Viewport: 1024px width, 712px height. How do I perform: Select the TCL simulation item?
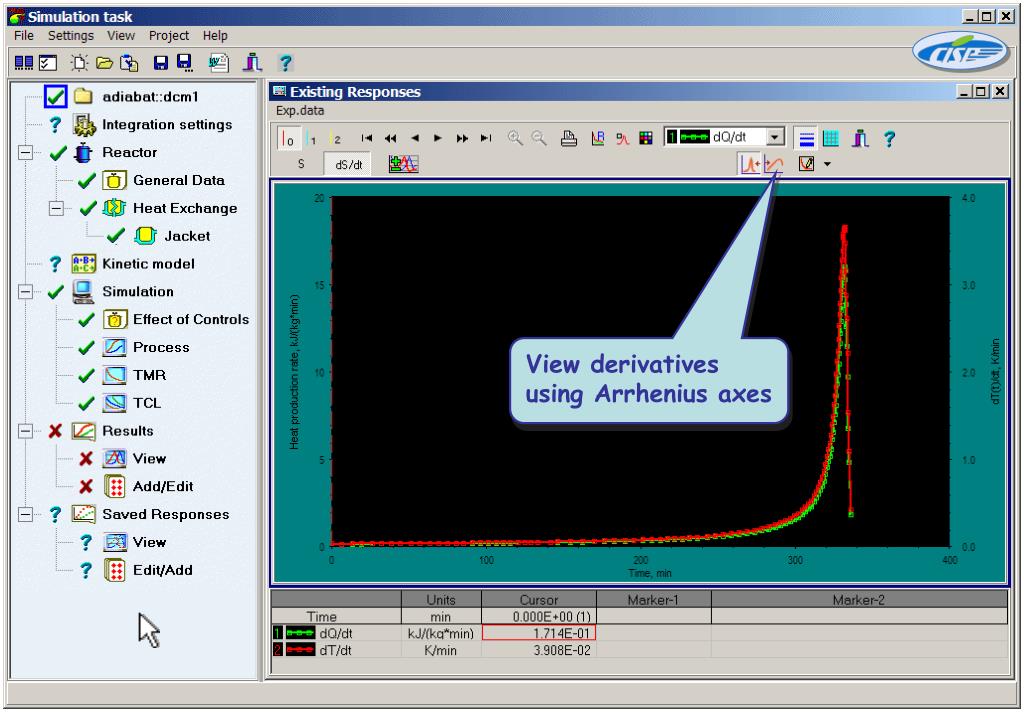point(146,403)
